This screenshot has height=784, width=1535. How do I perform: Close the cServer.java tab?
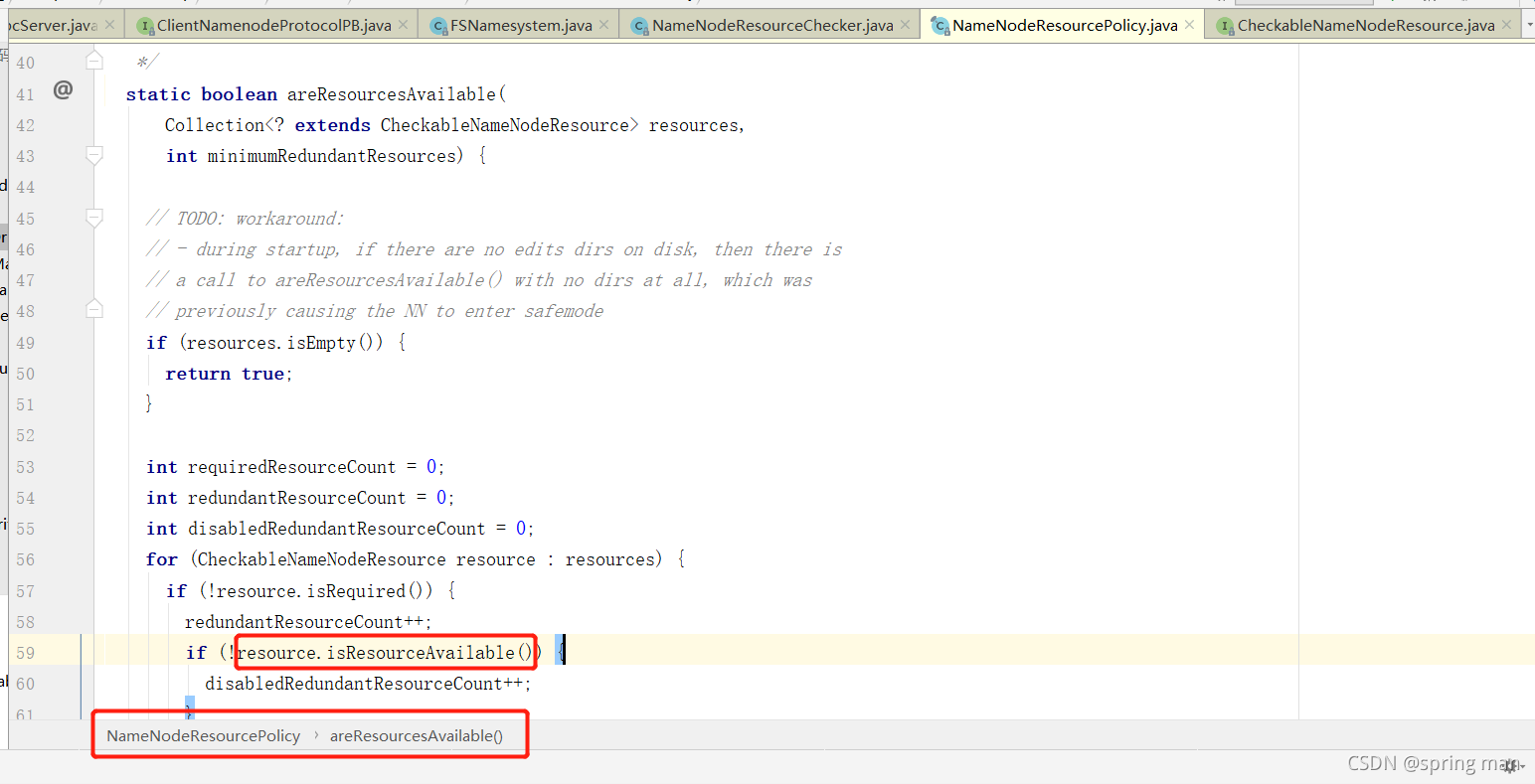pyautogui.click(x=109, y=25)
